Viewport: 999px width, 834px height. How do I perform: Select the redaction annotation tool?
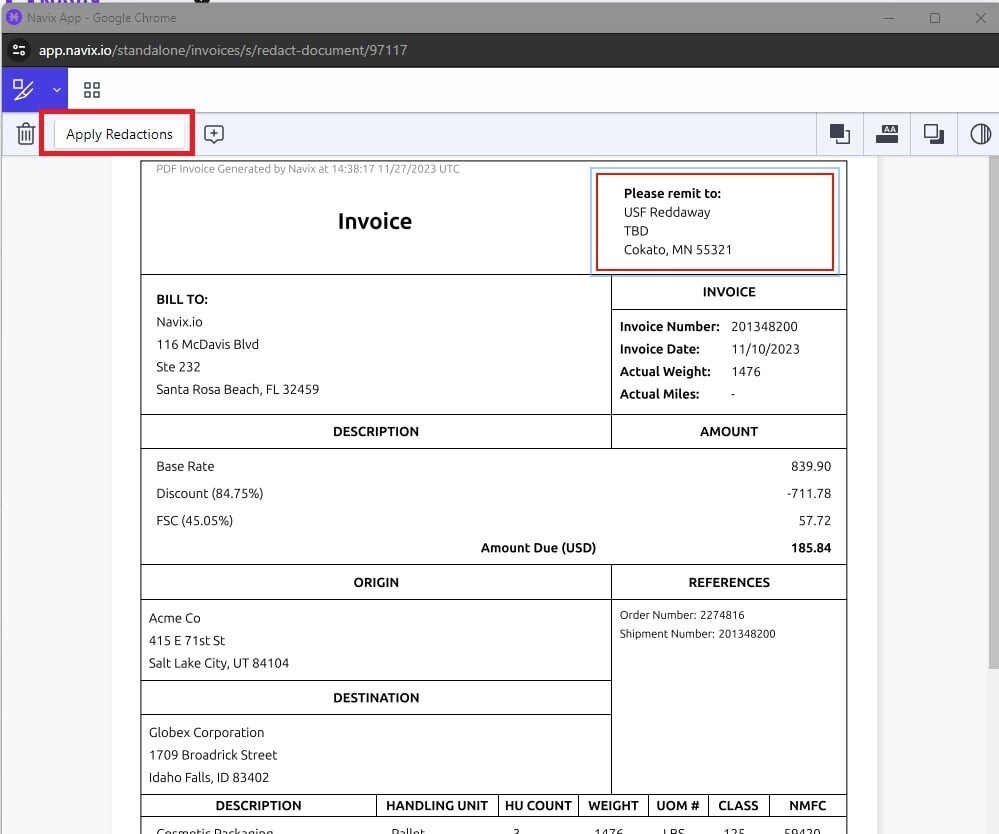23,89
